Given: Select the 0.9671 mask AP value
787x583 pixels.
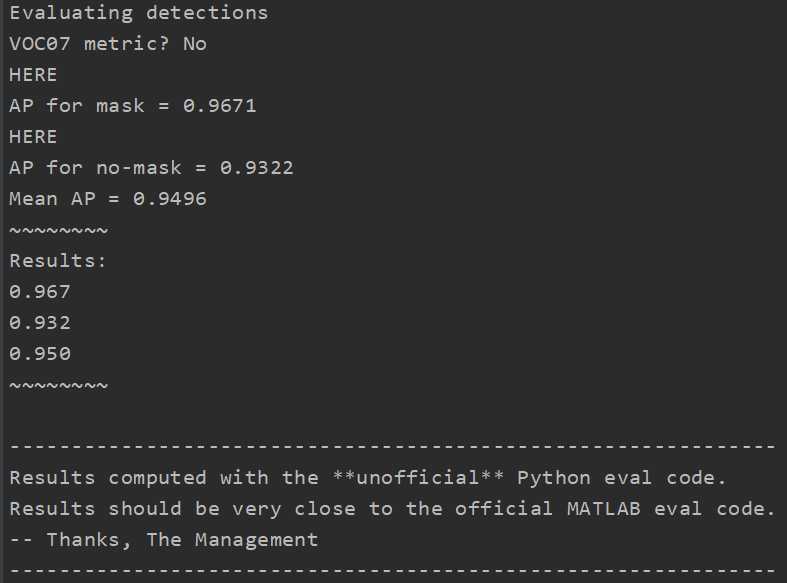Looking at the screenshot, I should point(220,105).
